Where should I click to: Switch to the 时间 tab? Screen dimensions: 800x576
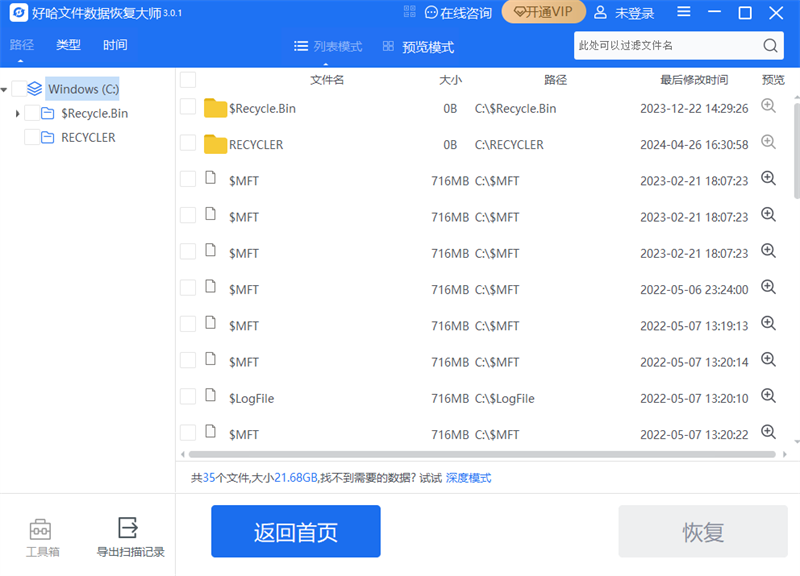(x=113, y=45)
